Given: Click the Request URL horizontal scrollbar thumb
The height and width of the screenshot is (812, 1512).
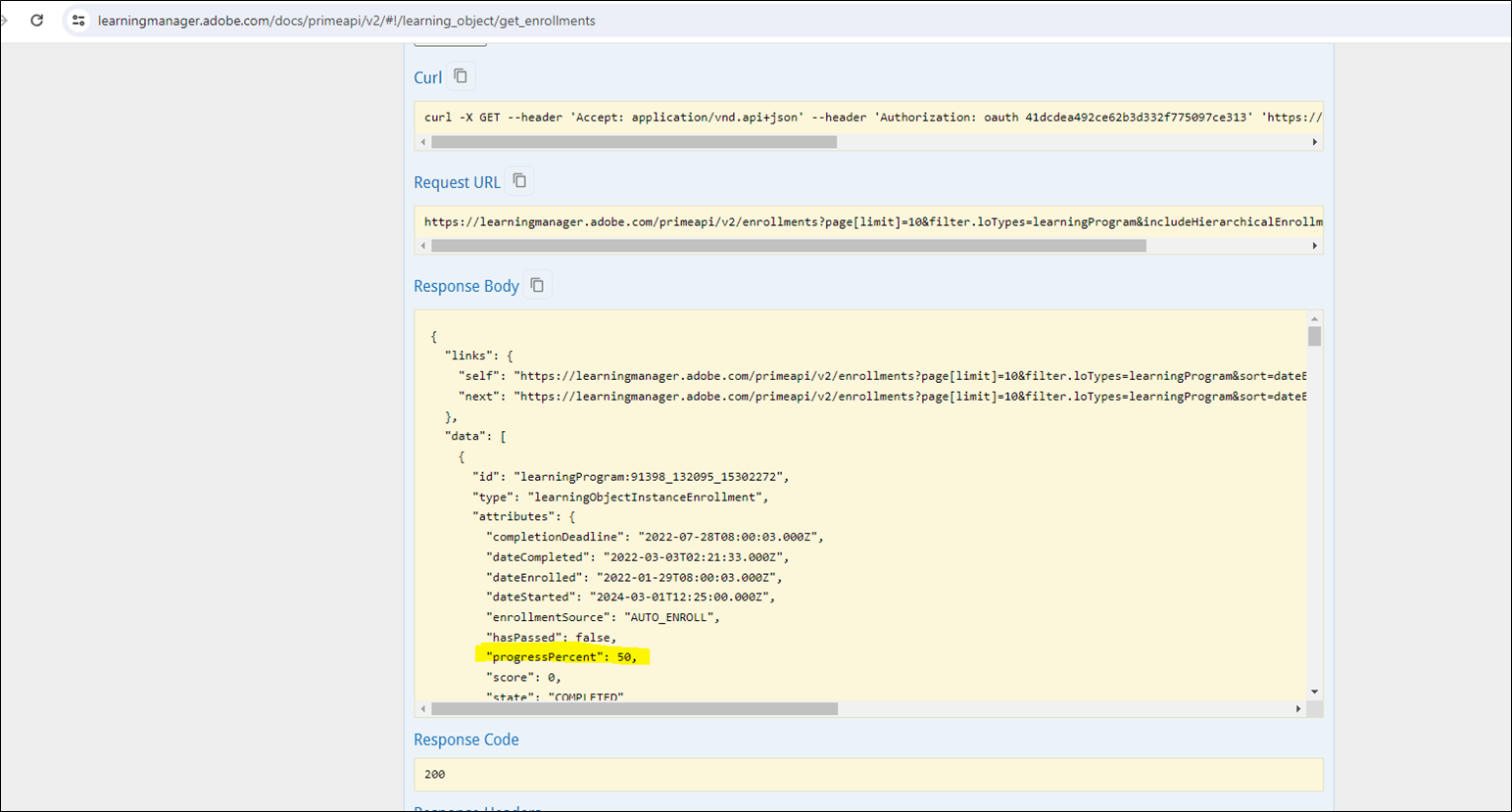Looking at the screenshot, I should click(x=788, y=246).
